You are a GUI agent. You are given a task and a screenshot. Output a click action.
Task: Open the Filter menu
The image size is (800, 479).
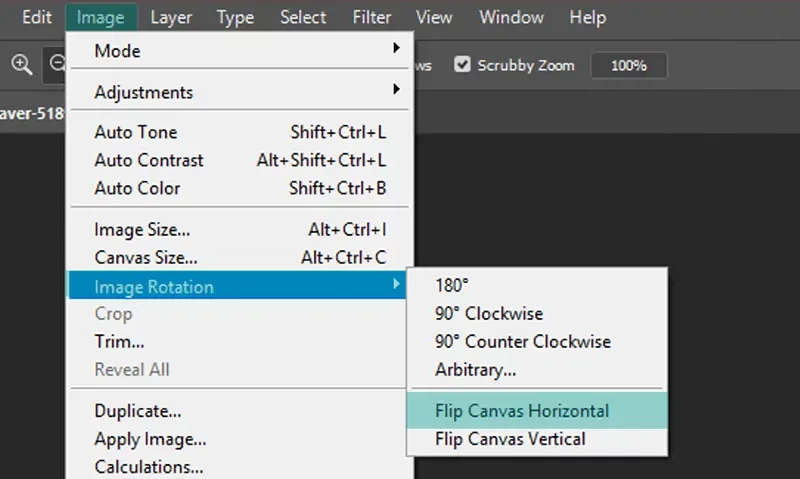point(371,17)
